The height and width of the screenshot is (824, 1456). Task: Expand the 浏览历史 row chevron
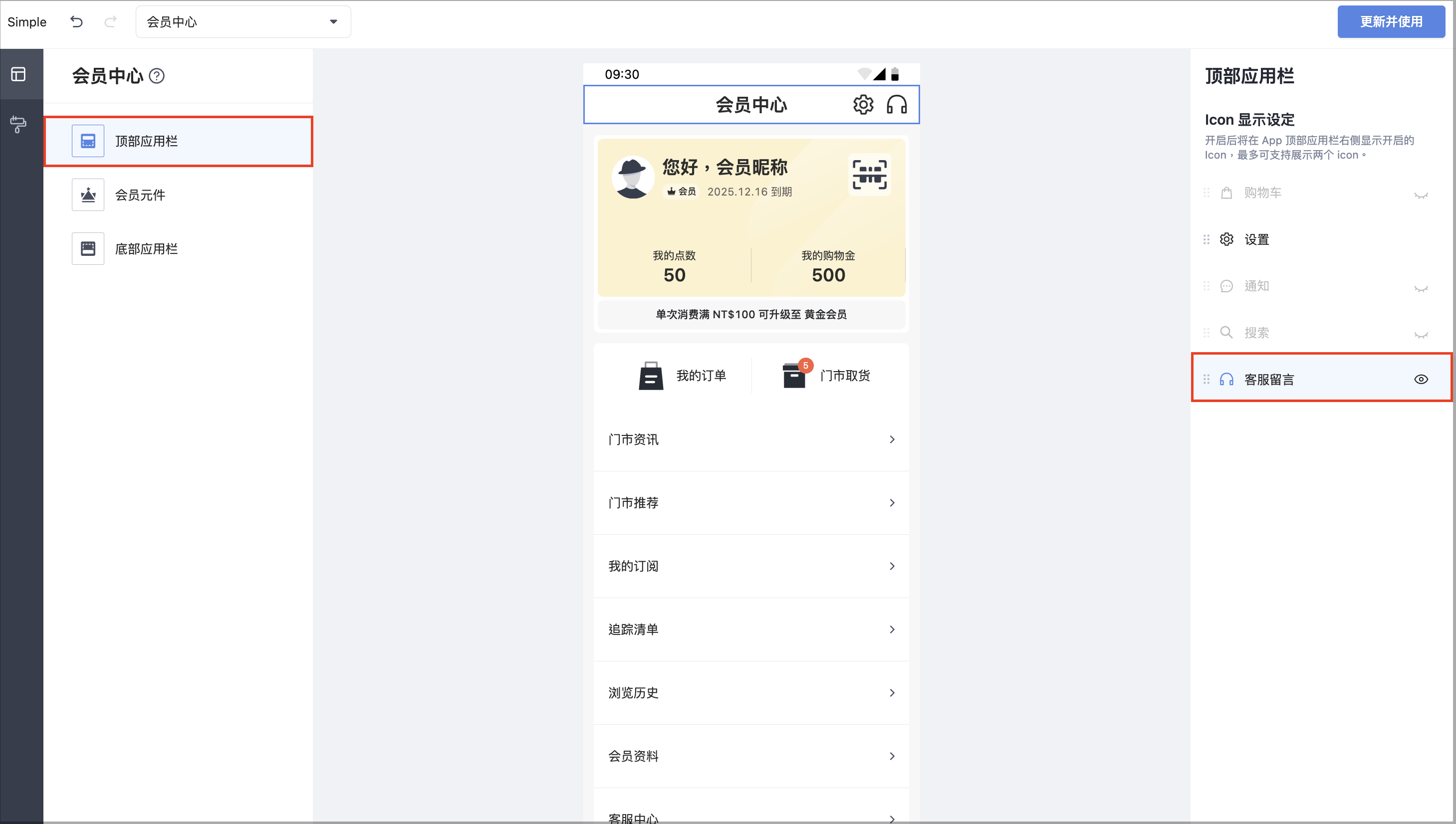892,693
